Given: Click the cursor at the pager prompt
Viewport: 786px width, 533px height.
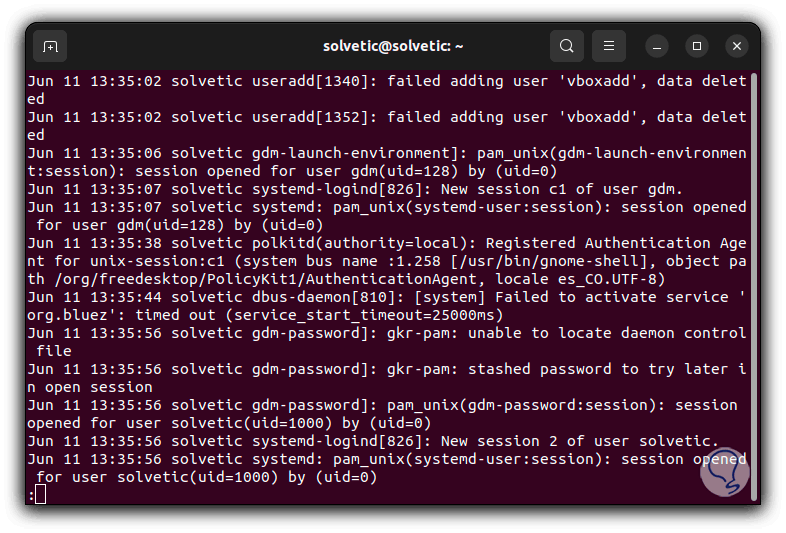Looking at the screenshot, I should tap(39, 495).
